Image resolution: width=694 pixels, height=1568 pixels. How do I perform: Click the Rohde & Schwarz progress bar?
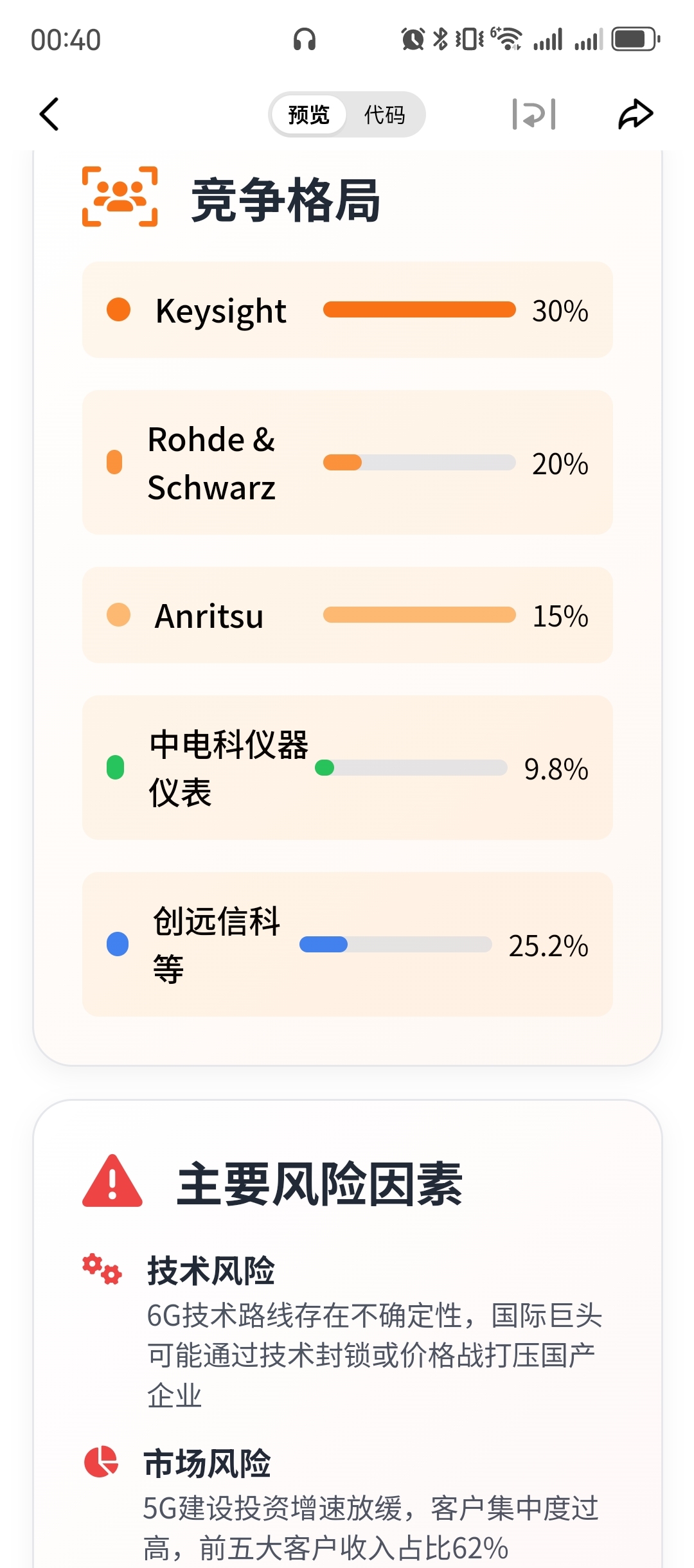coord(419,463)
